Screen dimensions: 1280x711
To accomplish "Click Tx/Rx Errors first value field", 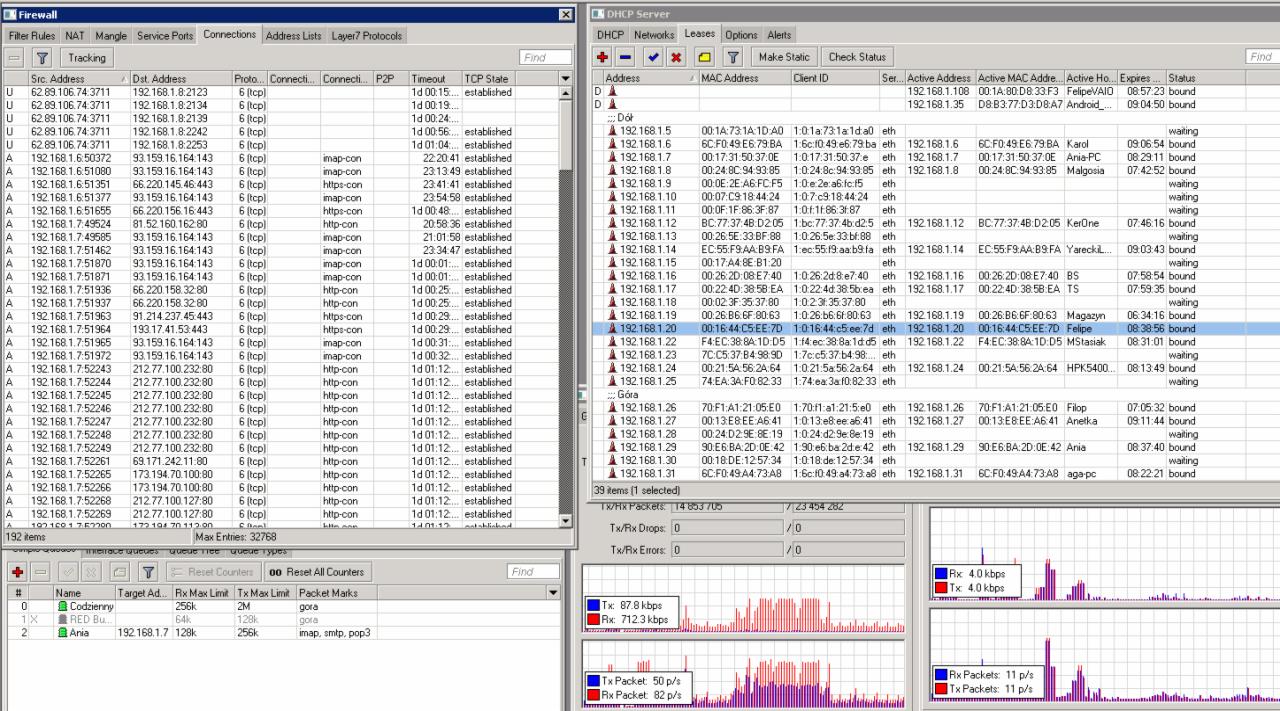I will pyautogui.click(x=728, y=548).
